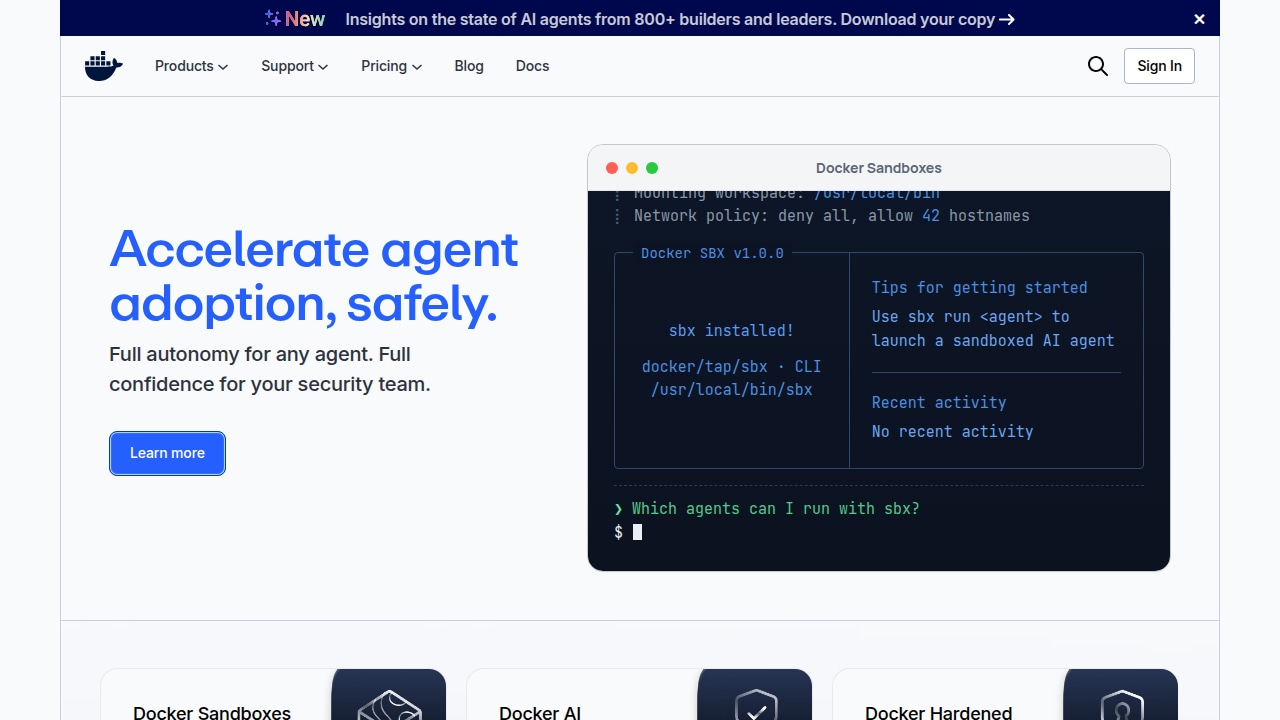Click the sparkle New badge icon

295,19
